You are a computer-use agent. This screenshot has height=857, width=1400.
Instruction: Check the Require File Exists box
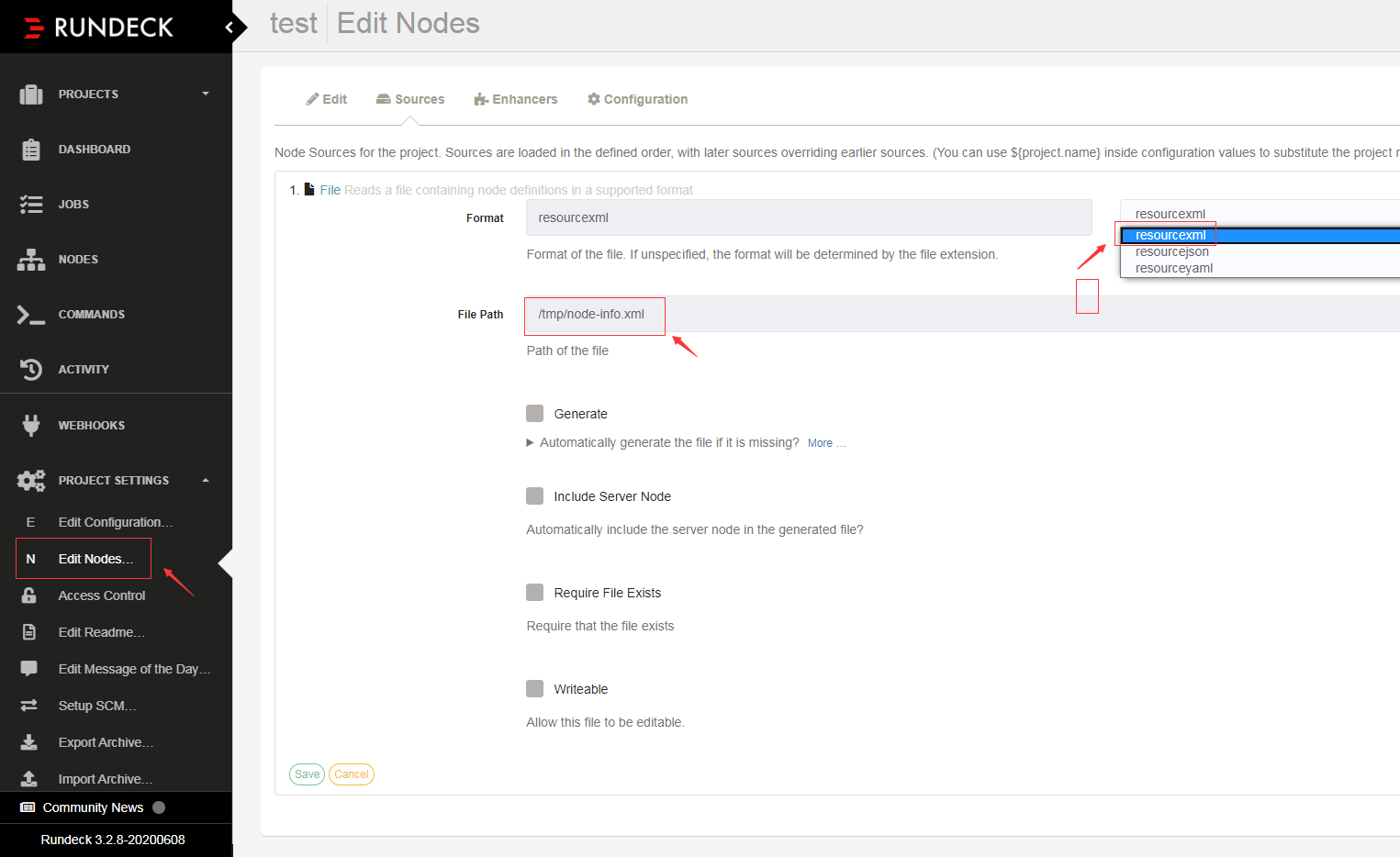[535, 593]
